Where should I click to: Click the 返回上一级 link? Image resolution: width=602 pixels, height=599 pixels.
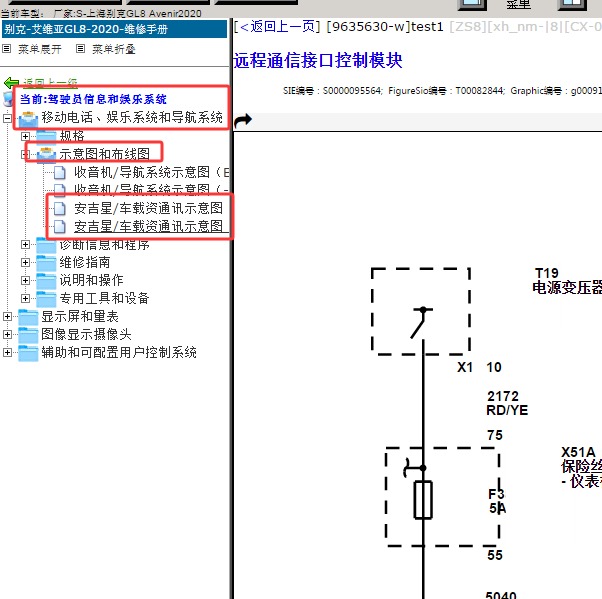tap(50, 83)
